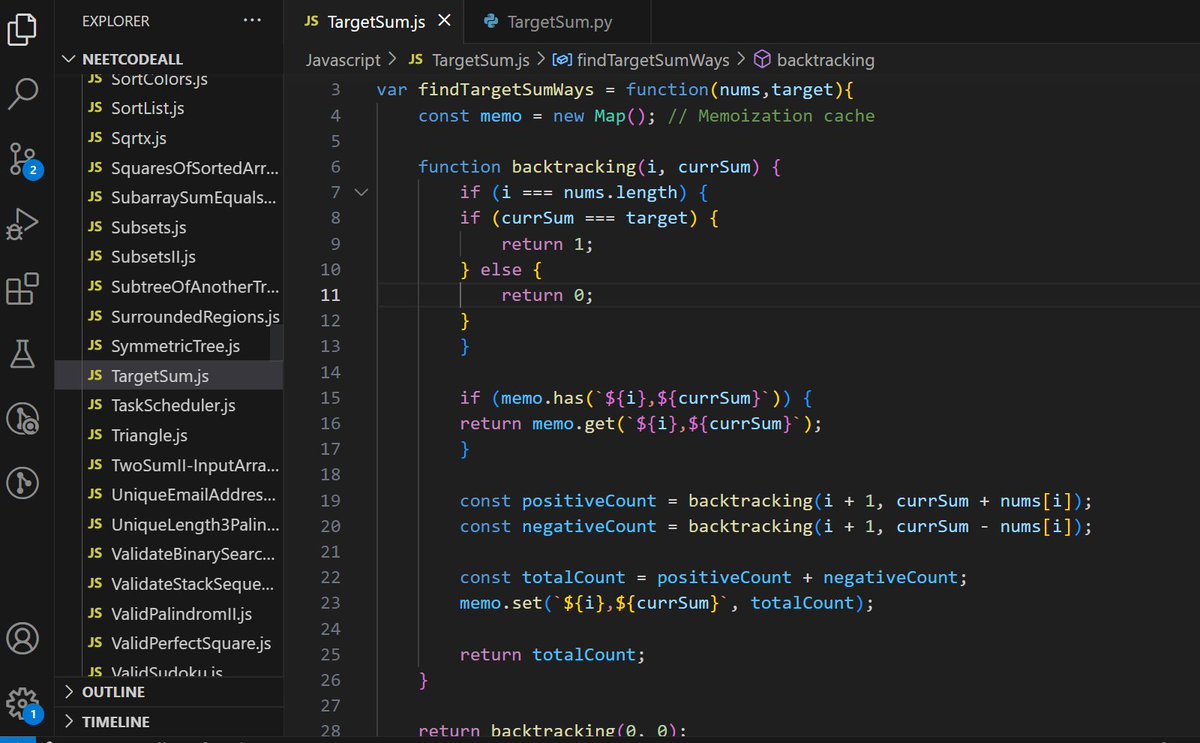
Task: Open the GitLens Inspect view
Action: pos(22,418)
